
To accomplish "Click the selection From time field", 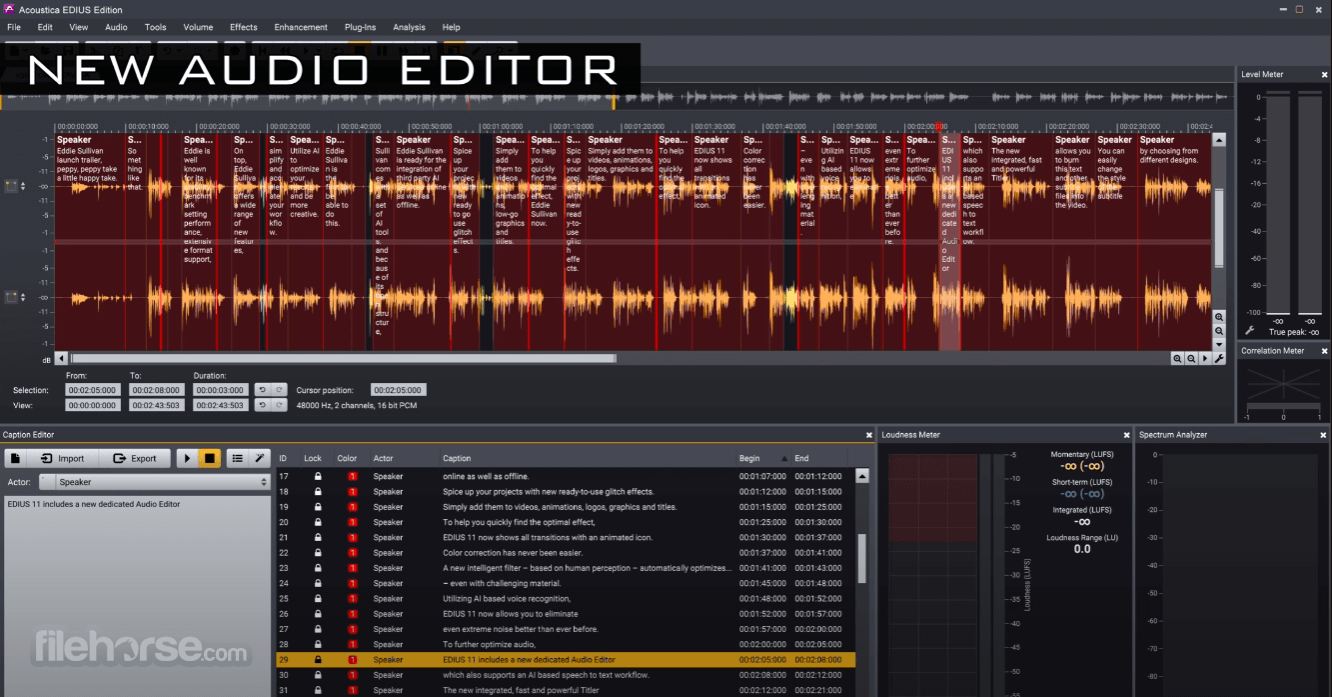I will tap(93, 390).
